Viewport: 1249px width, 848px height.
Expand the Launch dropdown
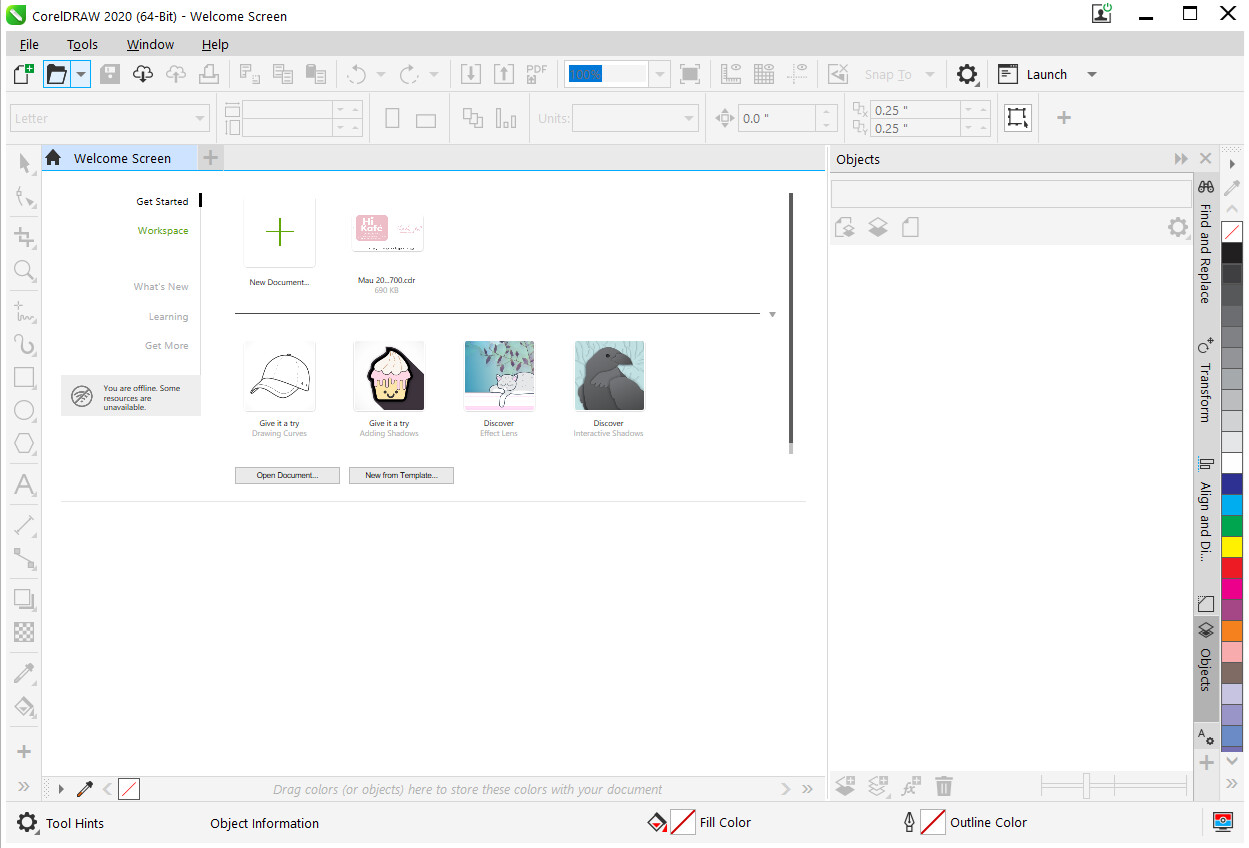click(x=1091, y=73)
